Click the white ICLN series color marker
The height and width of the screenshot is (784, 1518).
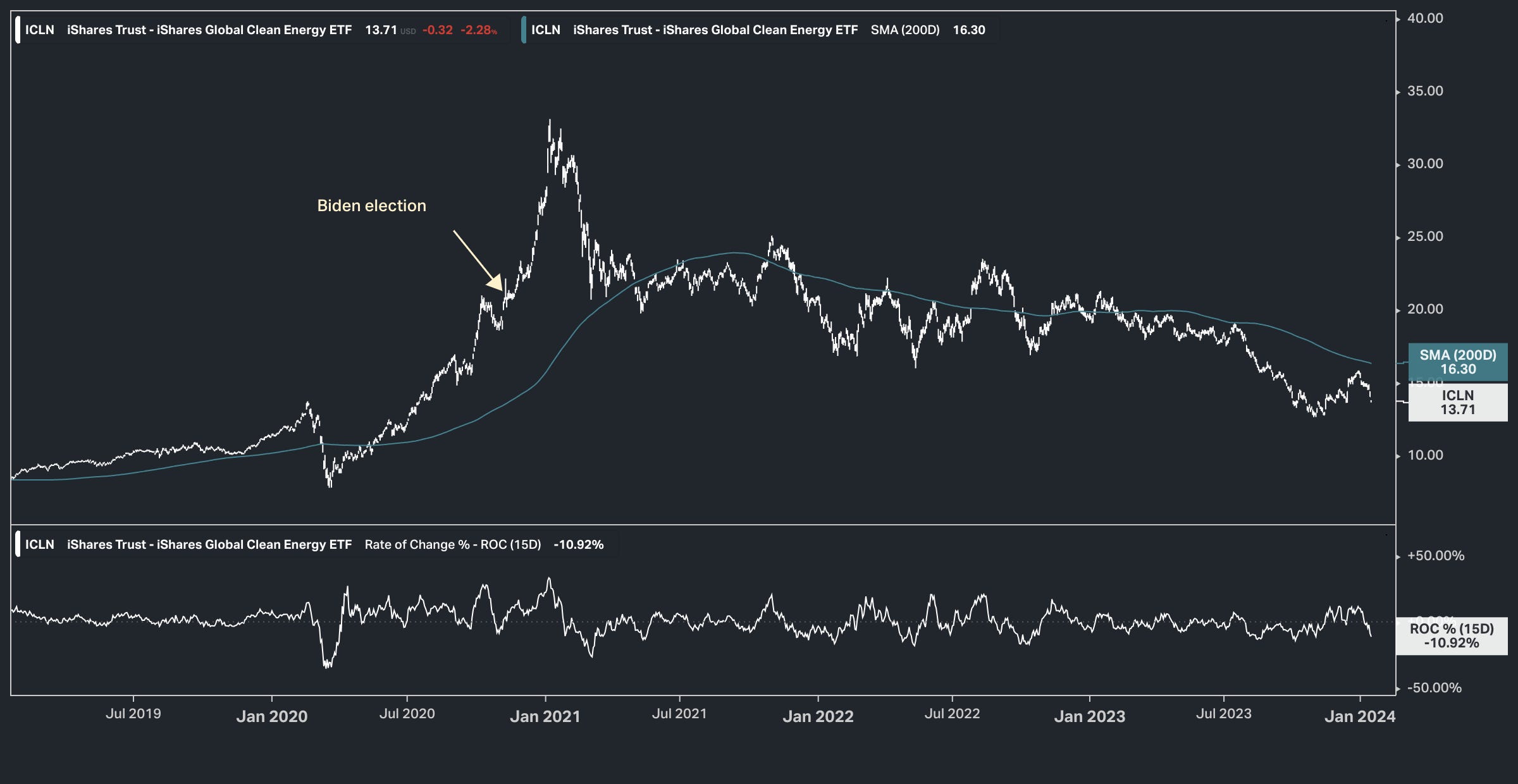click(x=18, y=30)
